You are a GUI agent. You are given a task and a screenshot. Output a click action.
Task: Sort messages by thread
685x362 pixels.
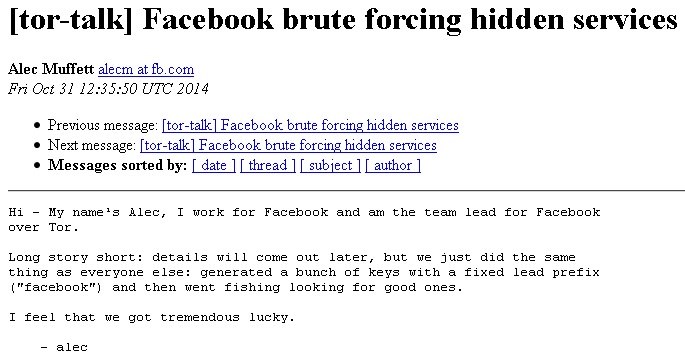[268, 165]
